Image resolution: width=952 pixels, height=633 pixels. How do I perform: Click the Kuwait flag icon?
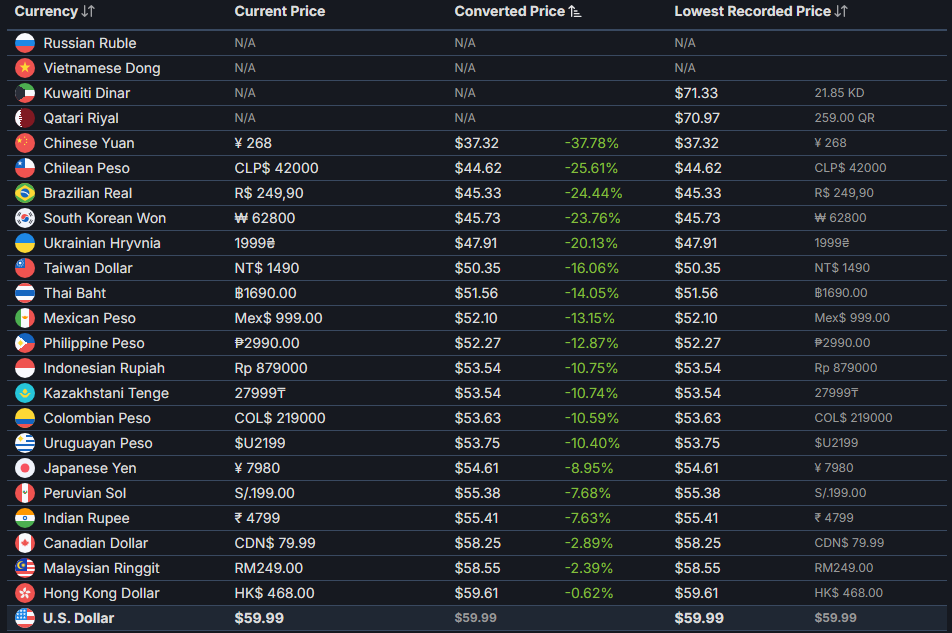click(x=25, y=93)
